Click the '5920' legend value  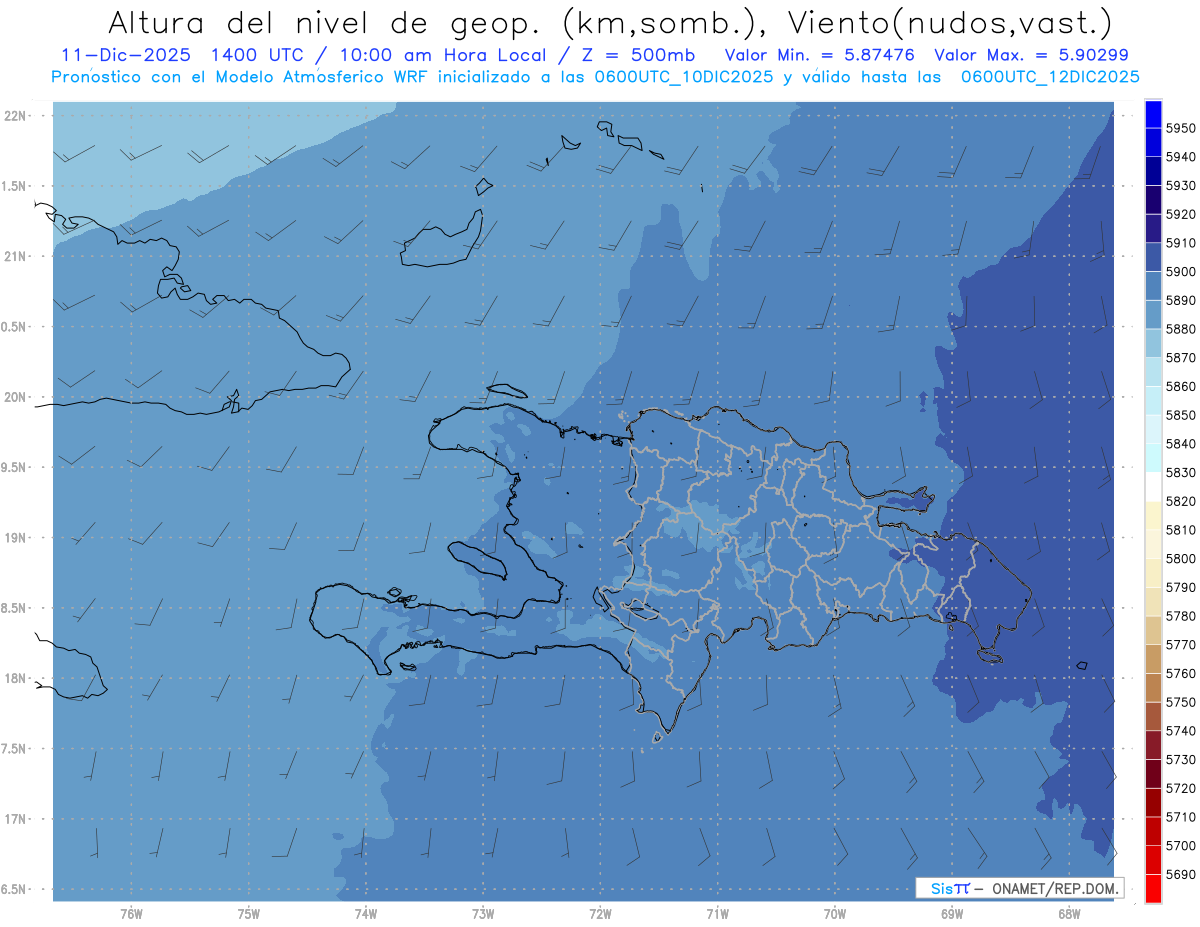(1180, 214)
